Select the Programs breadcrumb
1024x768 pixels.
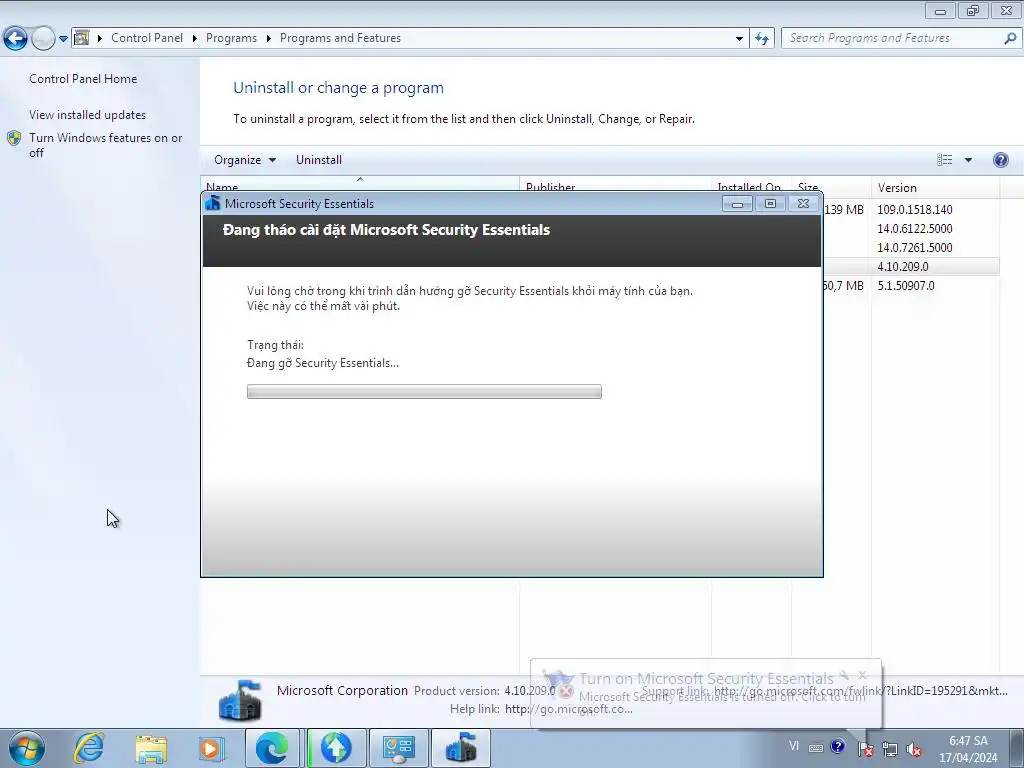pyautogui.click(x=231, y=38)
